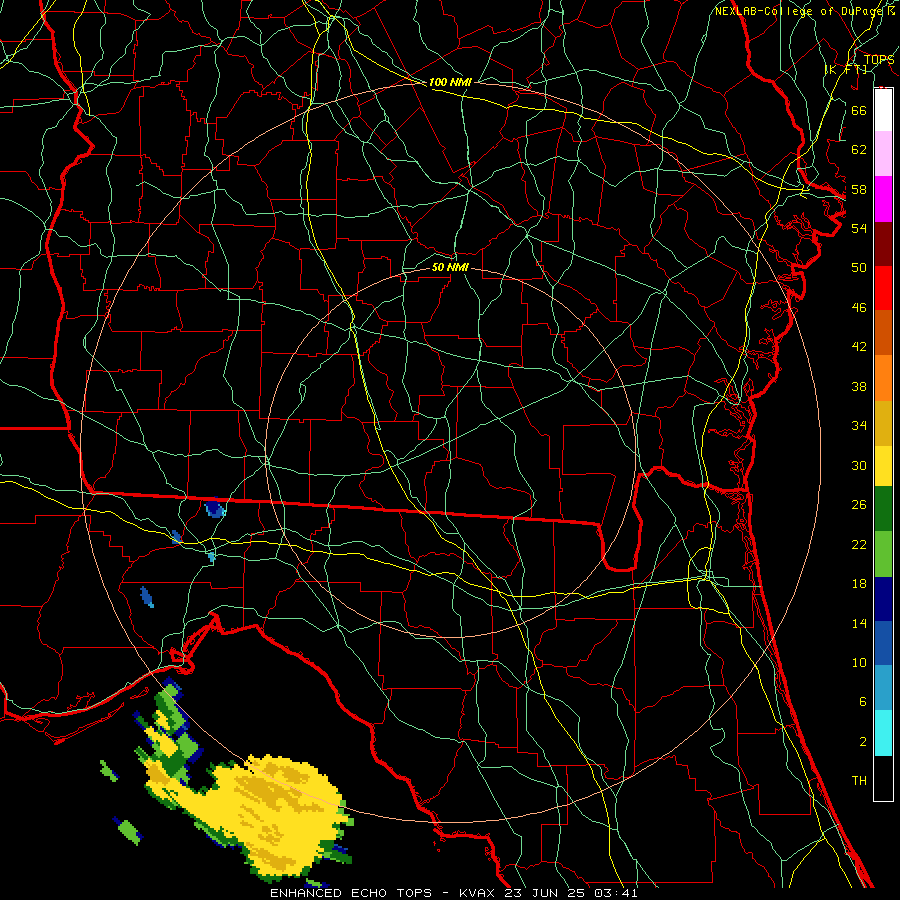Click the '54' legend label

point(859,228)
